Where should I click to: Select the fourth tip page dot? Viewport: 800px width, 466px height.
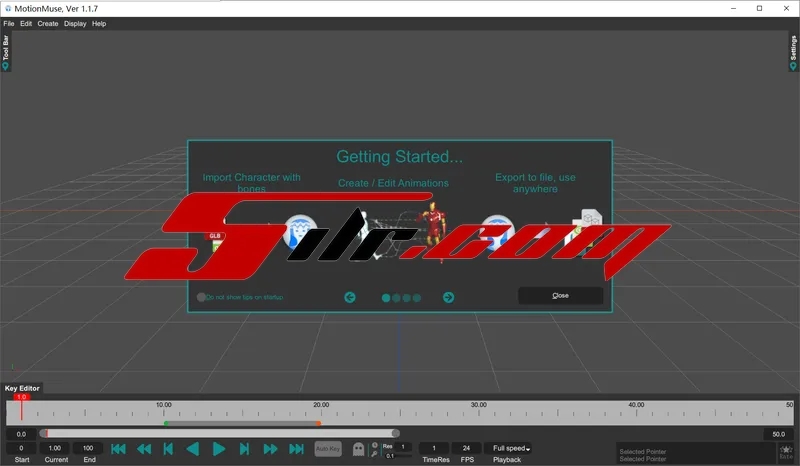pyautogui.click(x=417, y=298)
